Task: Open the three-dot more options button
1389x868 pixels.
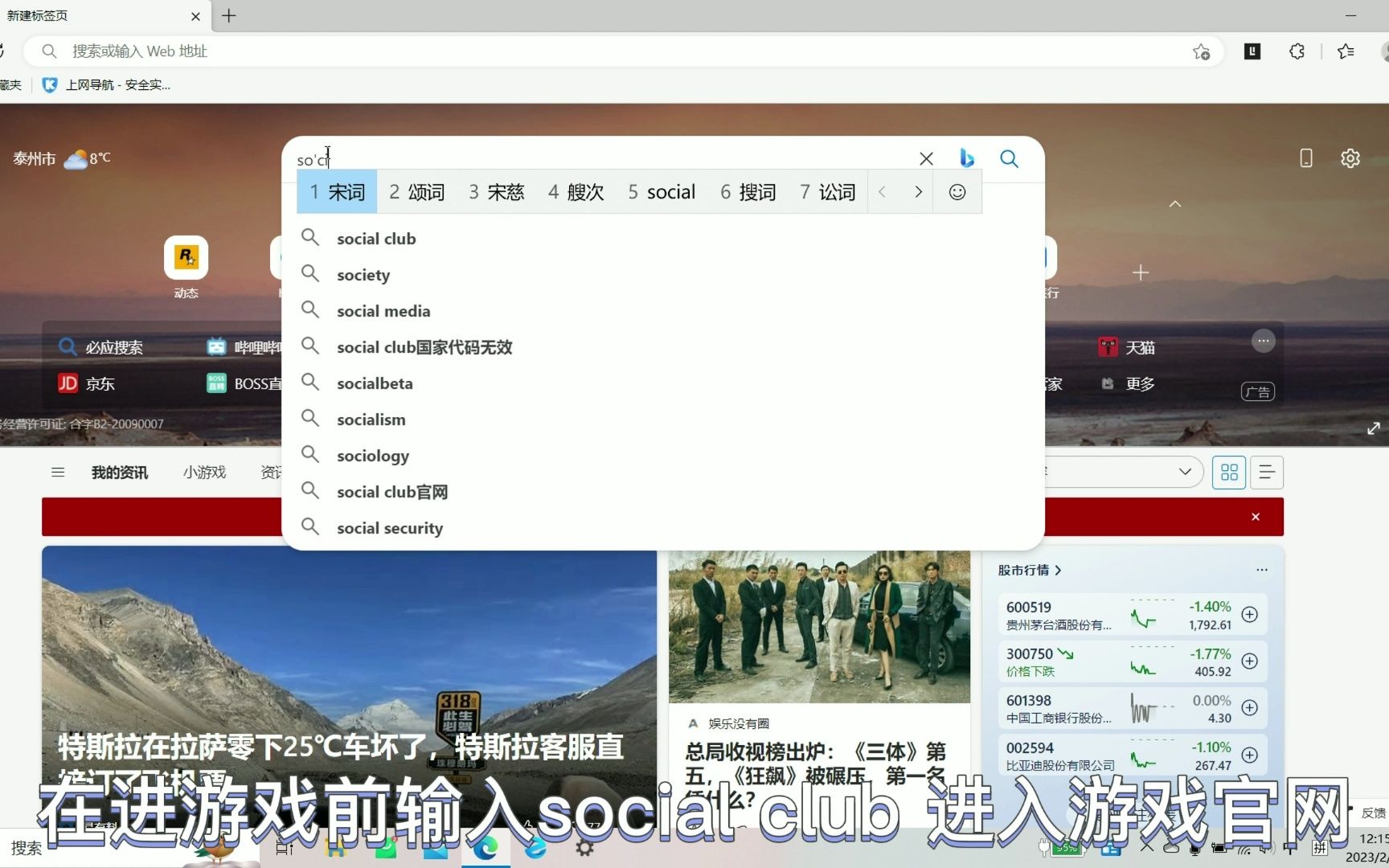Action: [x=1264, y=341]
